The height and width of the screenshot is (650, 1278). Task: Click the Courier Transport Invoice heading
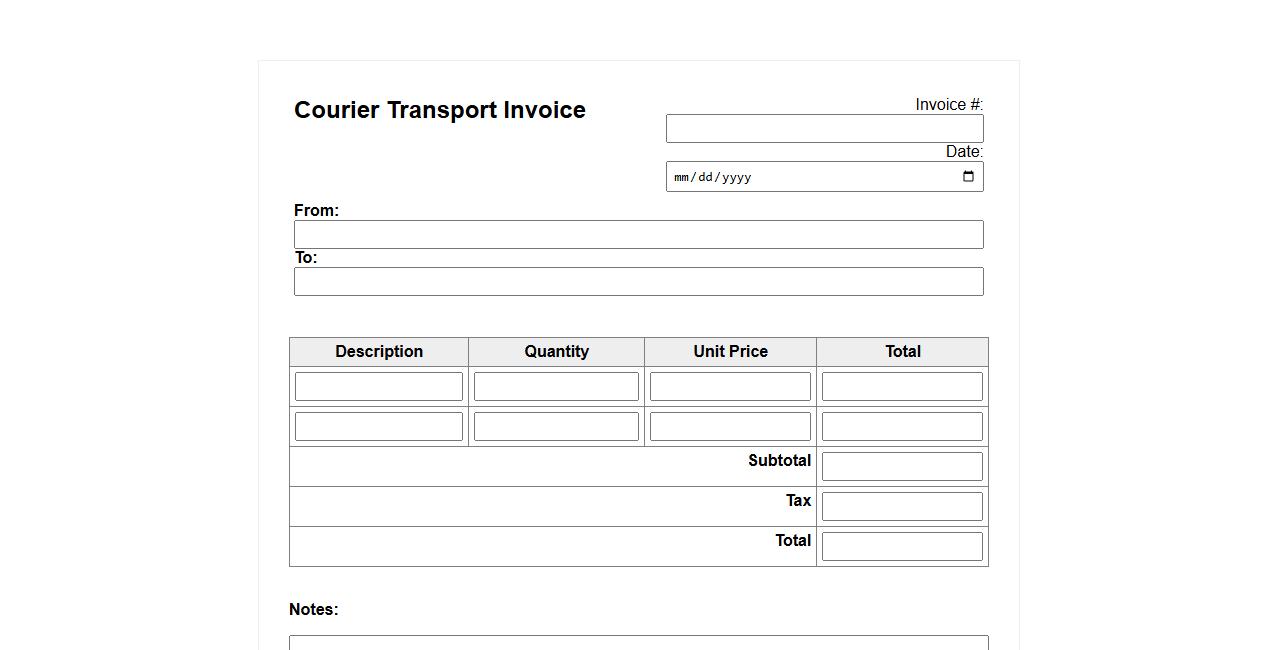pyautogui.click(x=440, y=110)
